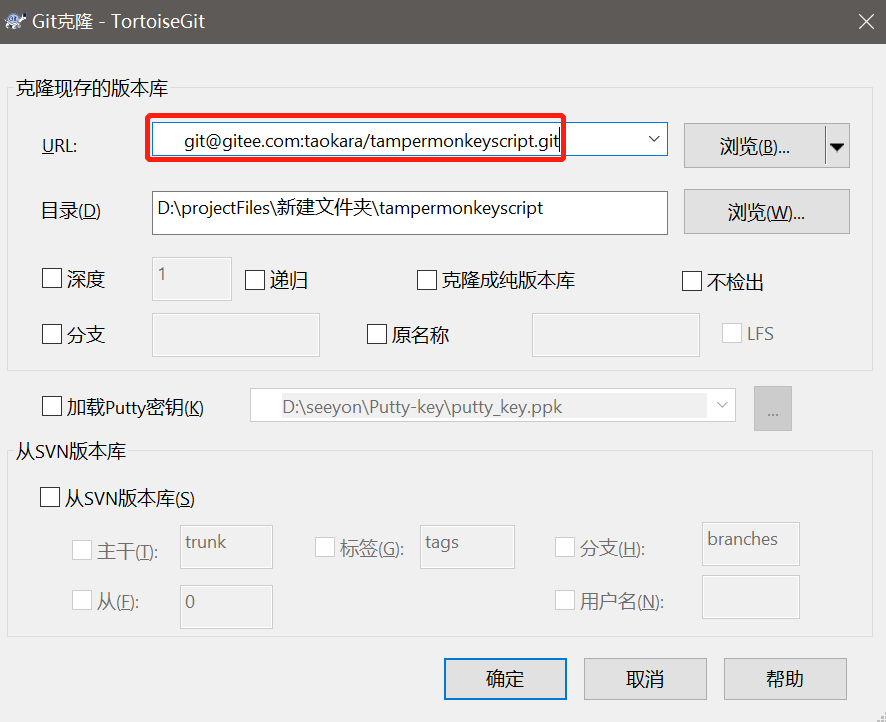Toggle the 用户名(N) checkbox
Image resolution: width=886 pixels, height=722 pixels.
[565, 601]
